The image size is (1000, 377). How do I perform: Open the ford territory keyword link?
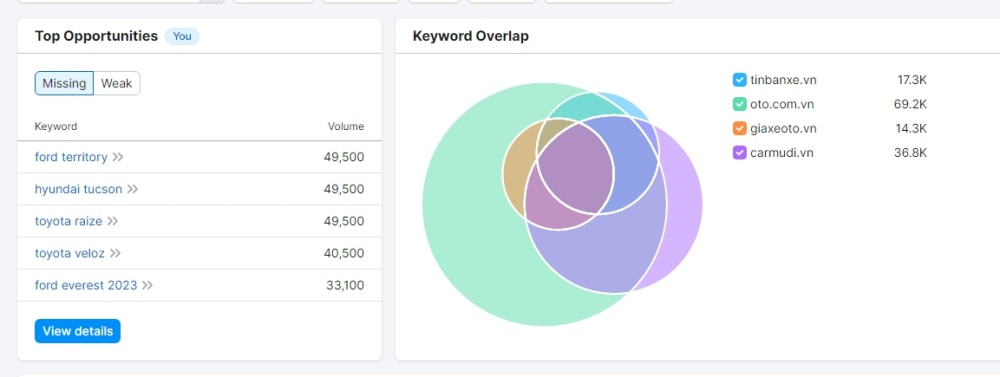(71, 157)
